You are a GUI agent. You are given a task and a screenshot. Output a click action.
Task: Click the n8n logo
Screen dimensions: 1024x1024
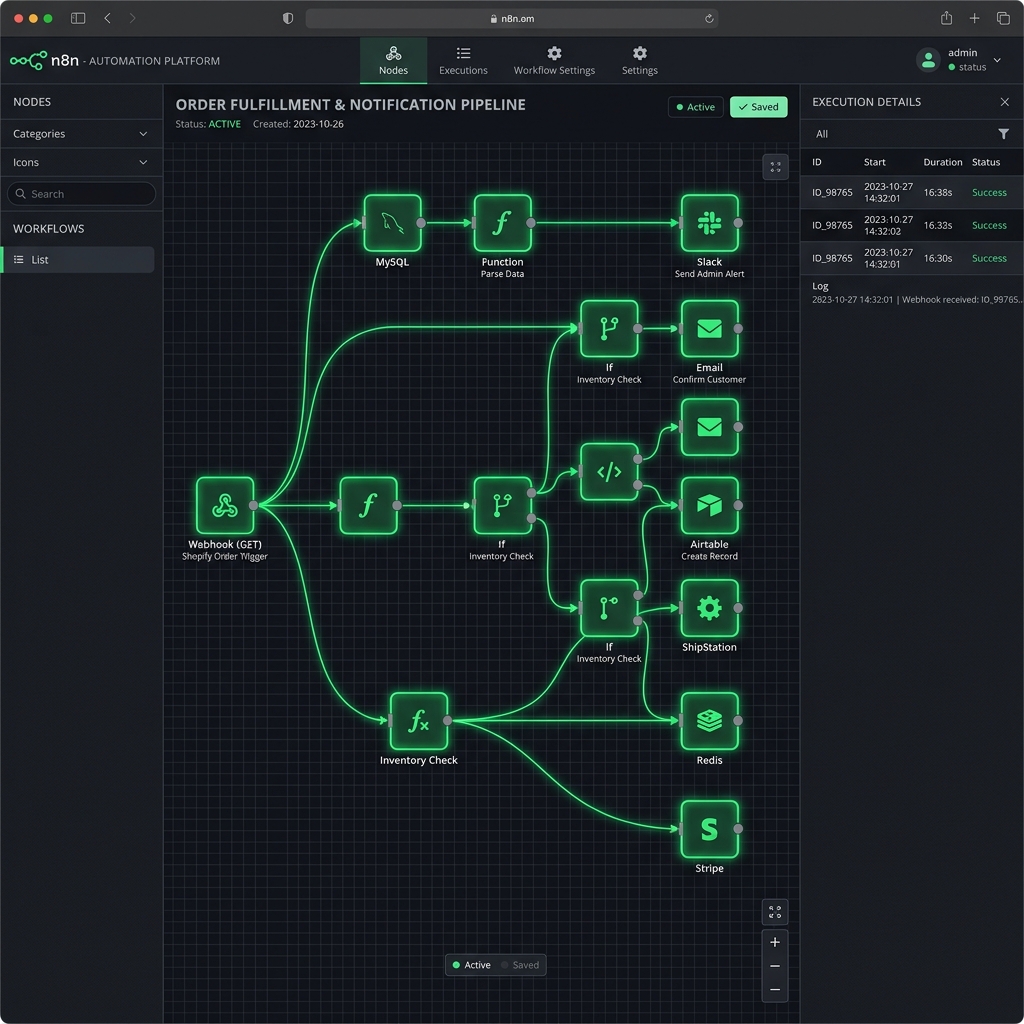click(x=45, y=61)
